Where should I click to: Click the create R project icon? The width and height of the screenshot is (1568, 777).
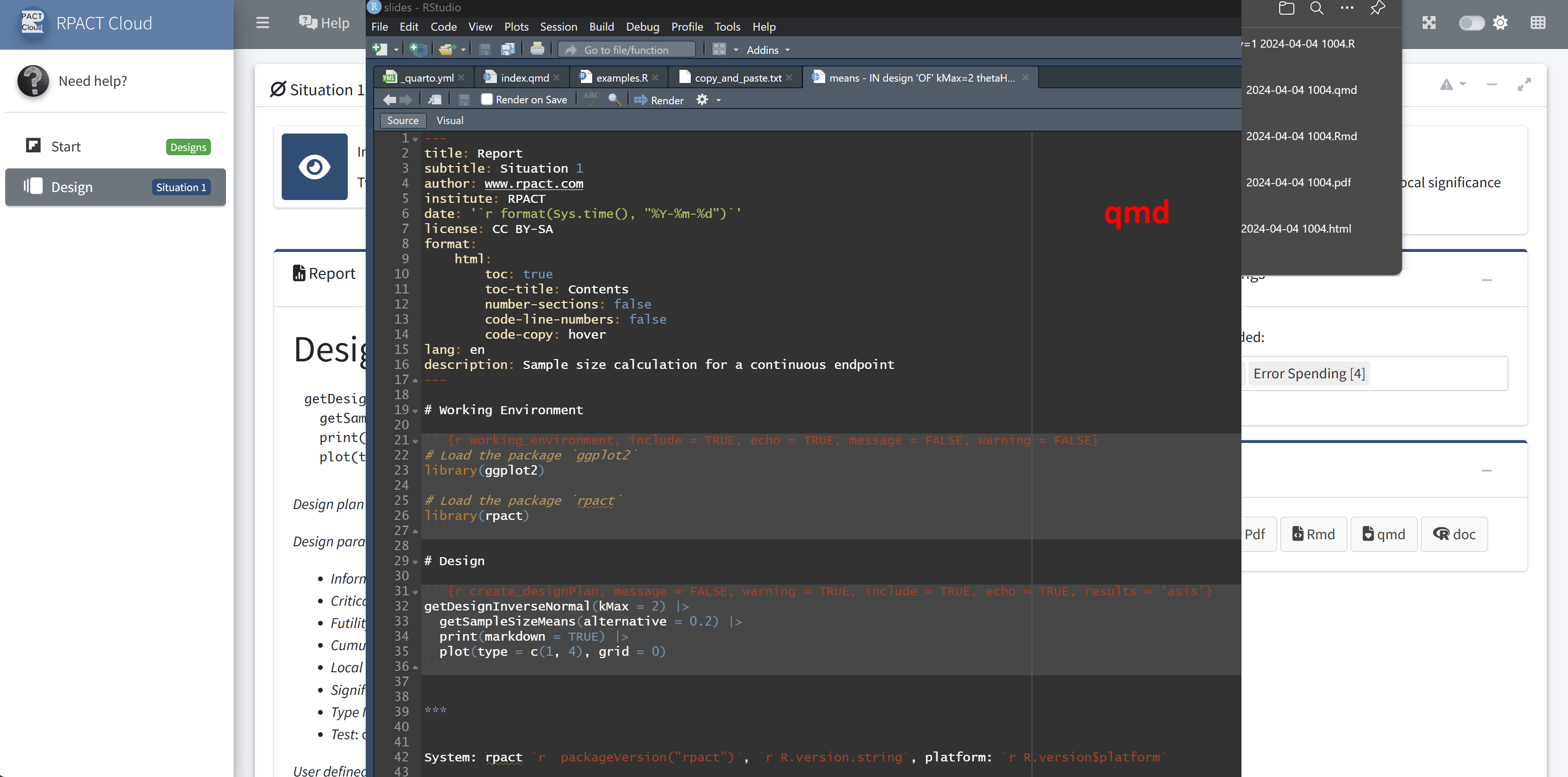click(x=418, y=49)
